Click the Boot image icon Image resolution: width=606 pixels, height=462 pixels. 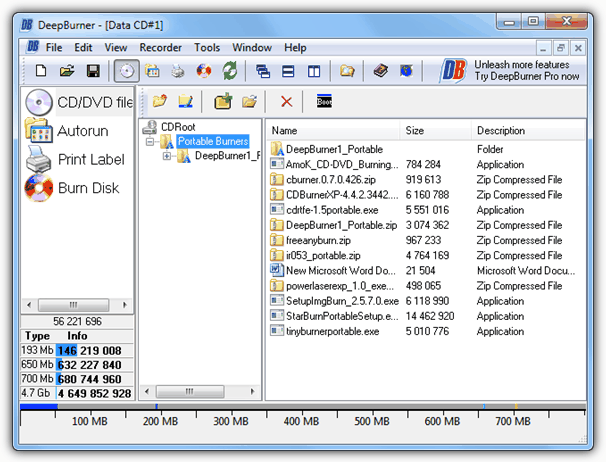click(322, 101)
